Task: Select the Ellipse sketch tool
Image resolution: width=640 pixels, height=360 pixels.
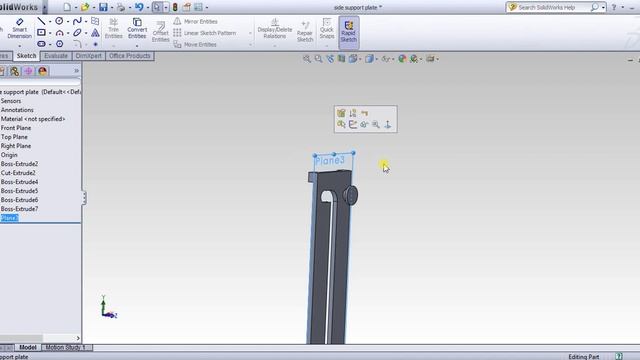Action: (77, 32)
